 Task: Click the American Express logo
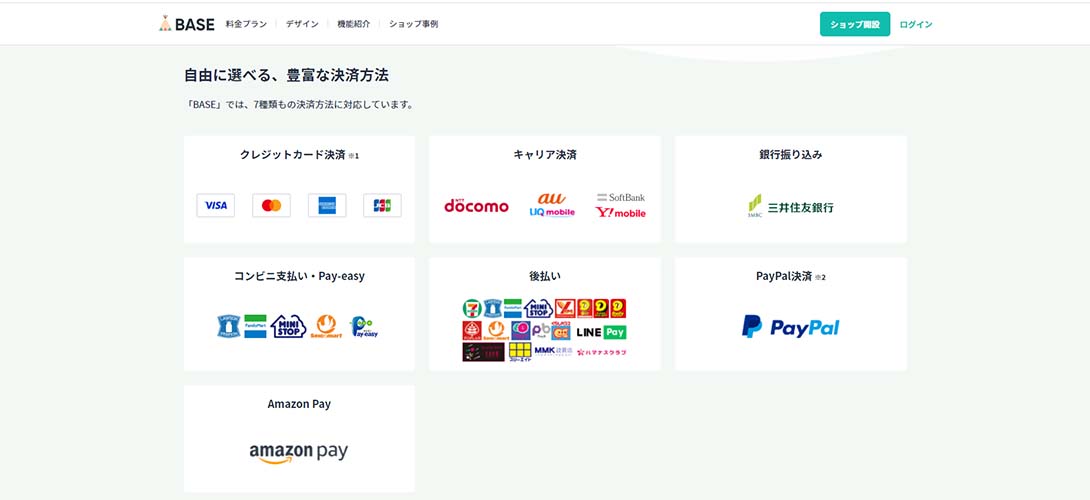click(x=327, y=205)
